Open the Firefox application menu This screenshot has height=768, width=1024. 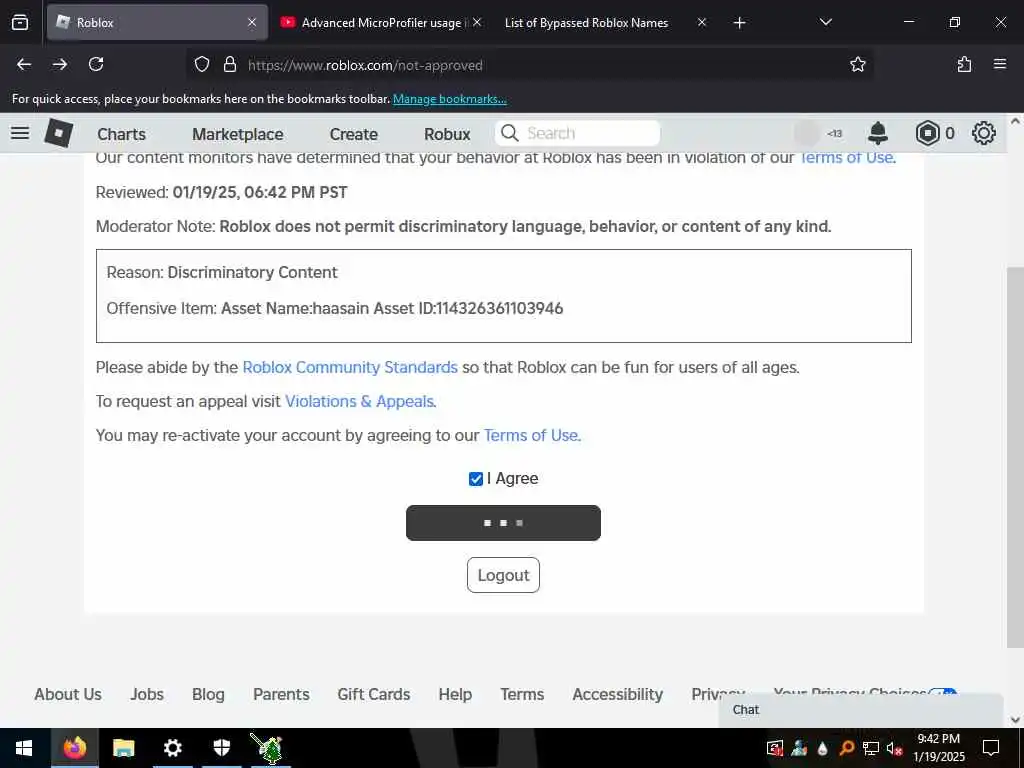(1000, 65)
